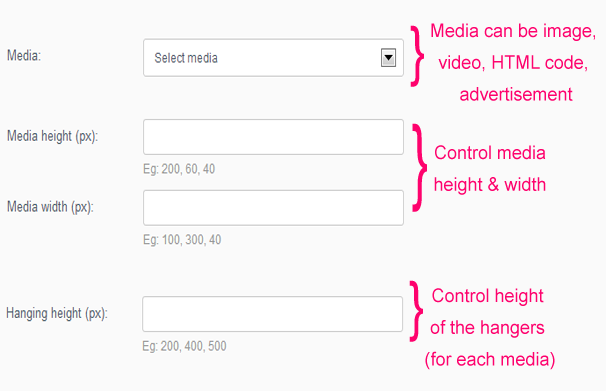Image resolution: width=606 pixels, height=391 pixels.
Task: Click the pink bracket spanning height and width
Action: click(x=420, y=168)
